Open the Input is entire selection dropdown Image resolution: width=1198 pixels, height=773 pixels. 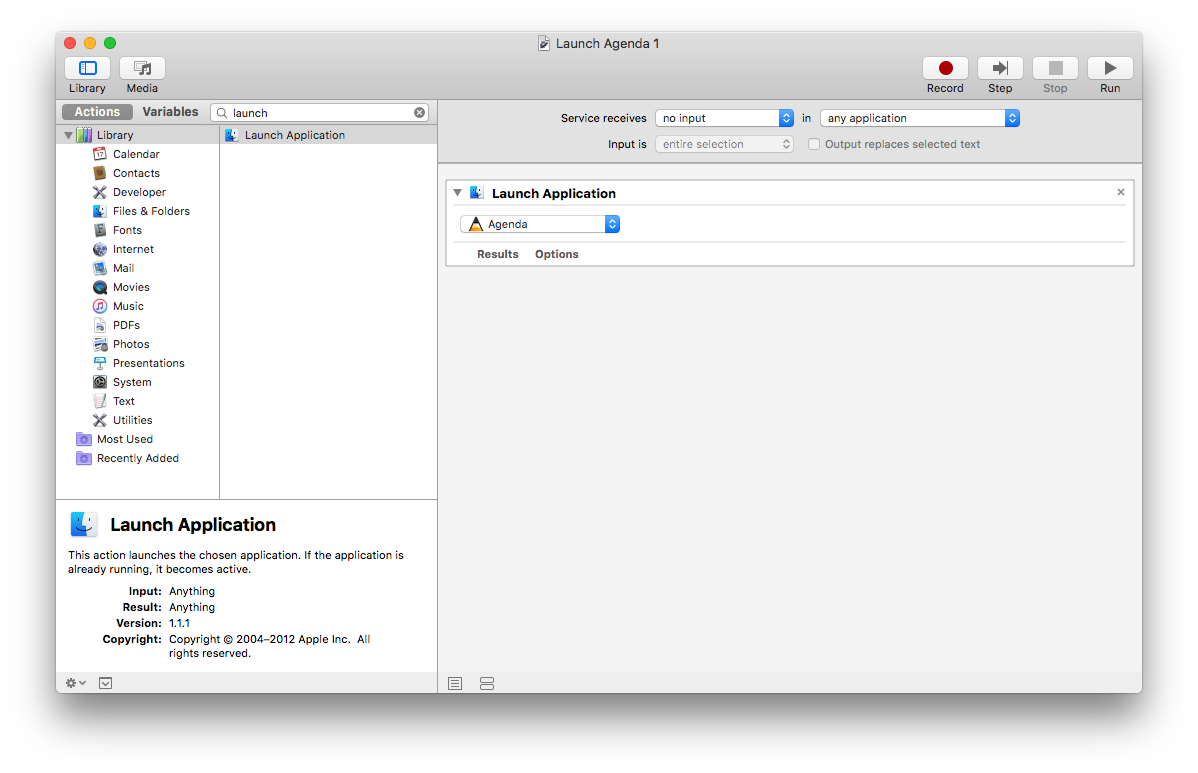point(724,144)
